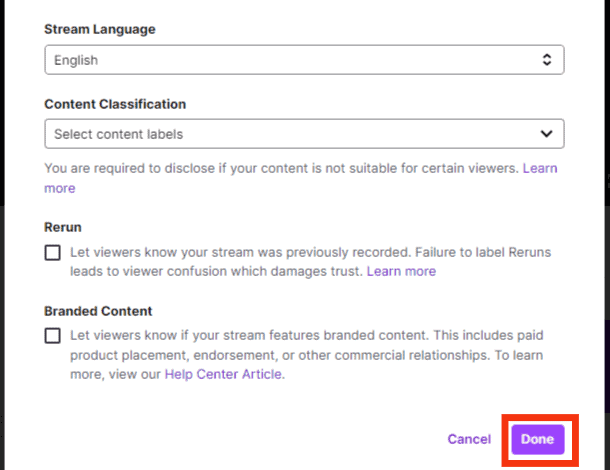The height and width of the screenshot is (470, 610).
Task: Click the 'Select content labels' placeholder
Action: 118,134
